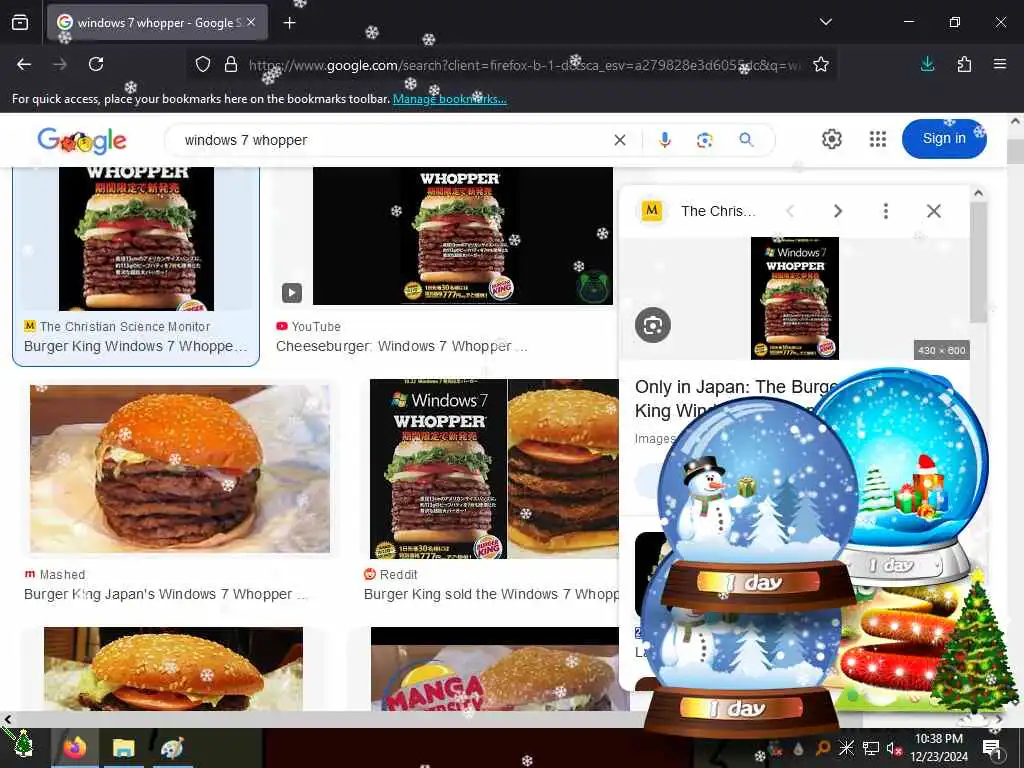Screen dimensions: 1024x768
Task: Open the large preview whopper image
Action: [x=795, y=298]
